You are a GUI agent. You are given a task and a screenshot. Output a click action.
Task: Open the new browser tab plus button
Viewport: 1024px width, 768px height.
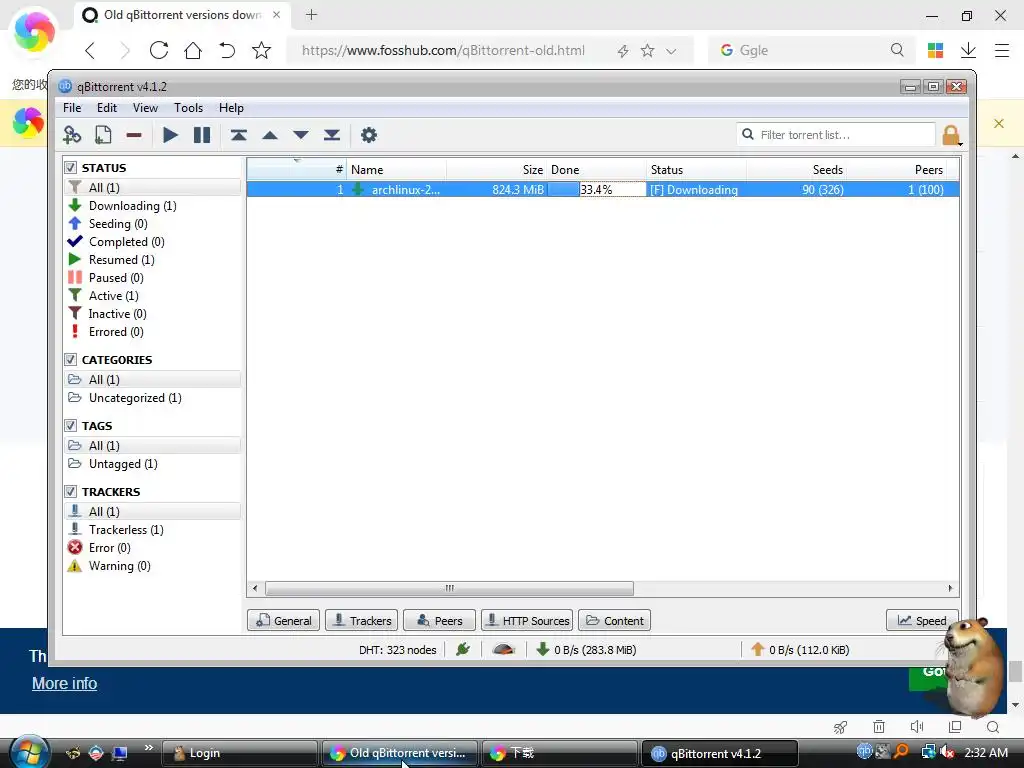click(312, 14)
